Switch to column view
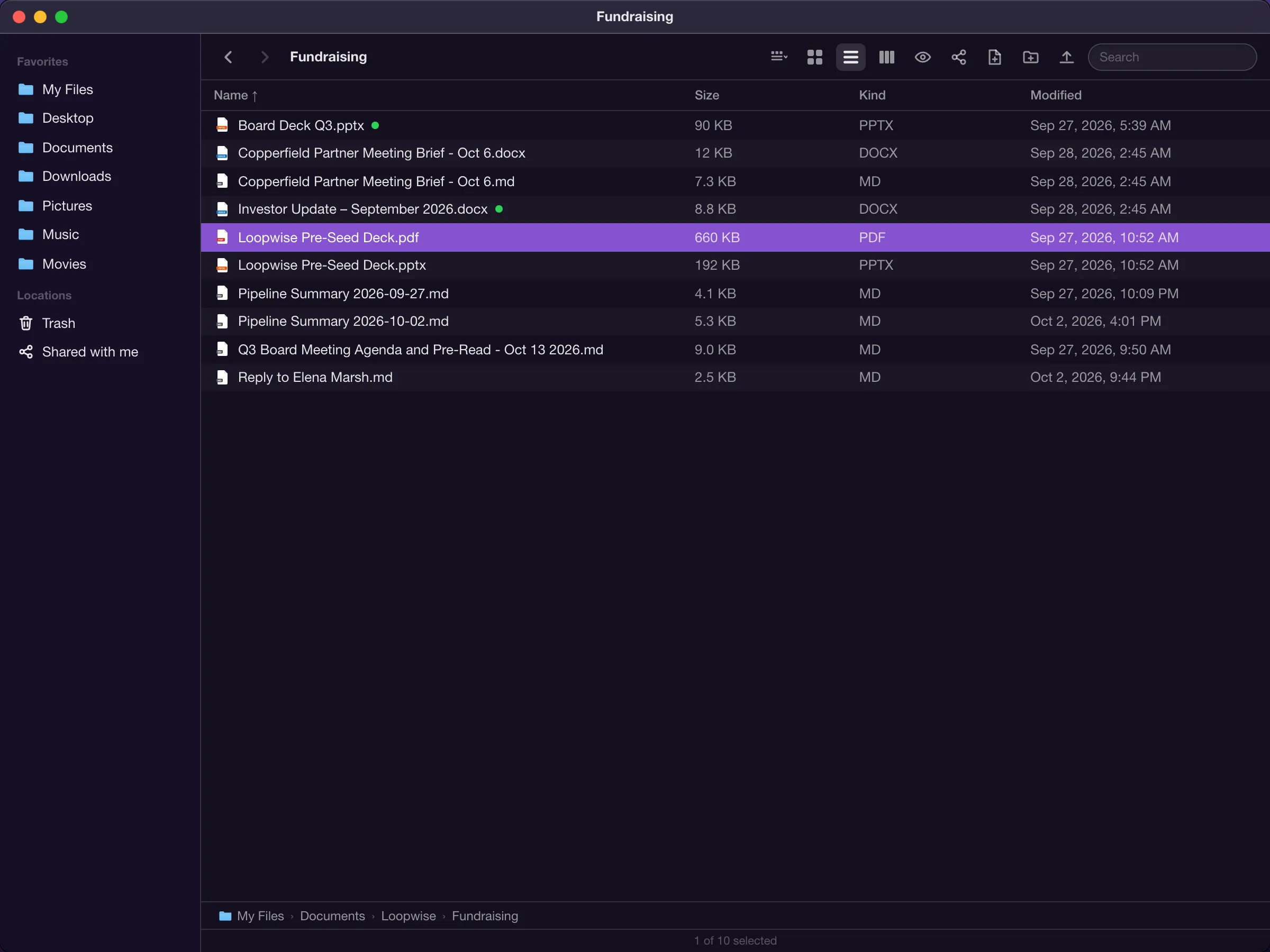 886,57
